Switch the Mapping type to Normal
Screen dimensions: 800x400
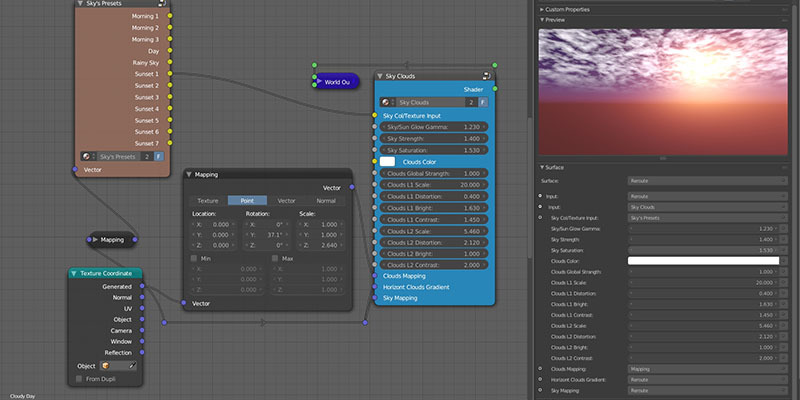coord(326,201)
